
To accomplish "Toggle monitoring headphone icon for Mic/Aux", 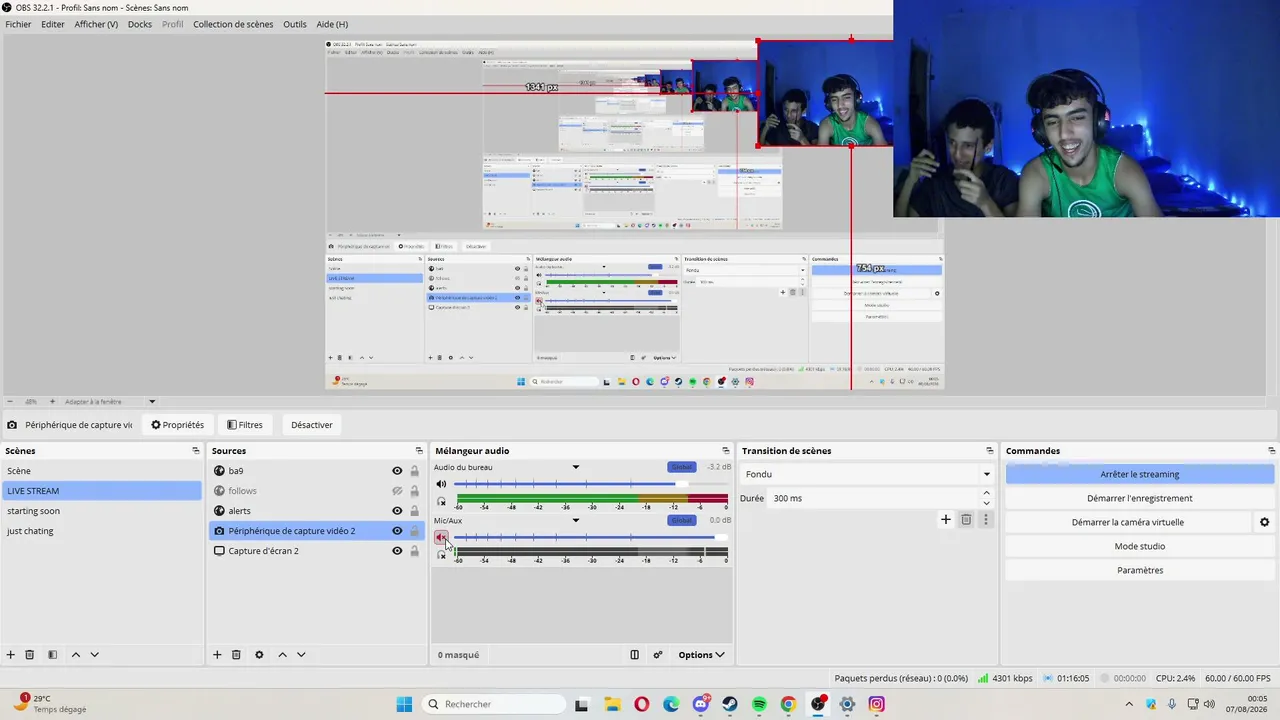I will pos(441,554).
